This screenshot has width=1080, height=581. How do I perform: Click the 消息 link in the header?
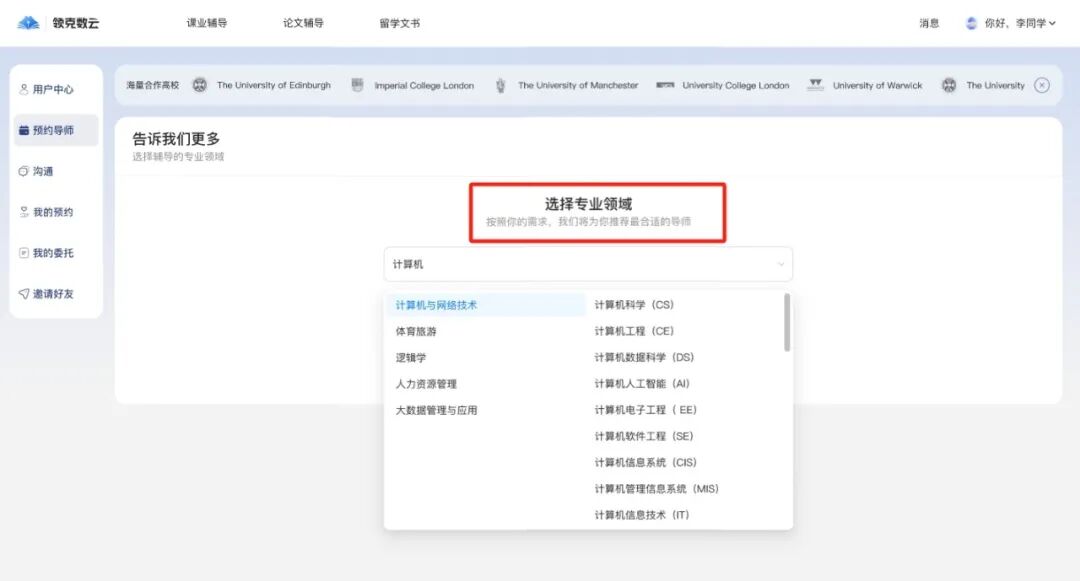(929, 22)
